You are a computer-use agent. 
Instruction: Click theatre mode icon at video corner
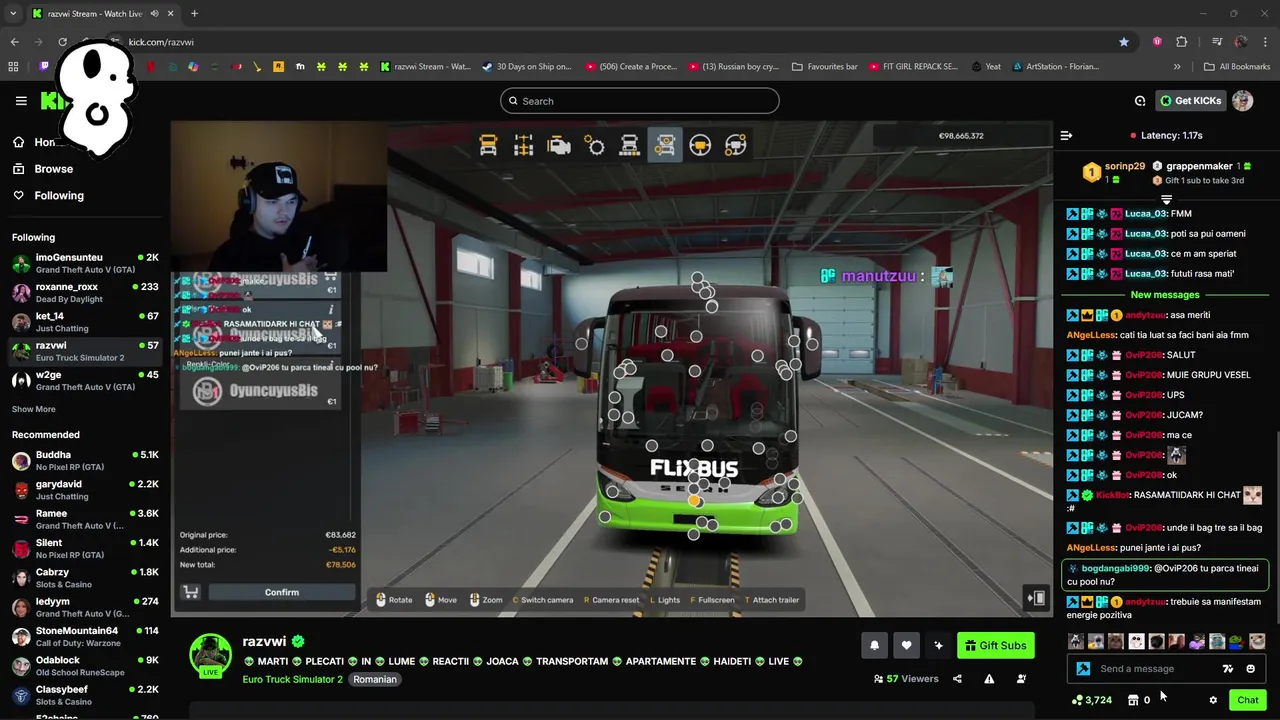(x=1037, y=599)
